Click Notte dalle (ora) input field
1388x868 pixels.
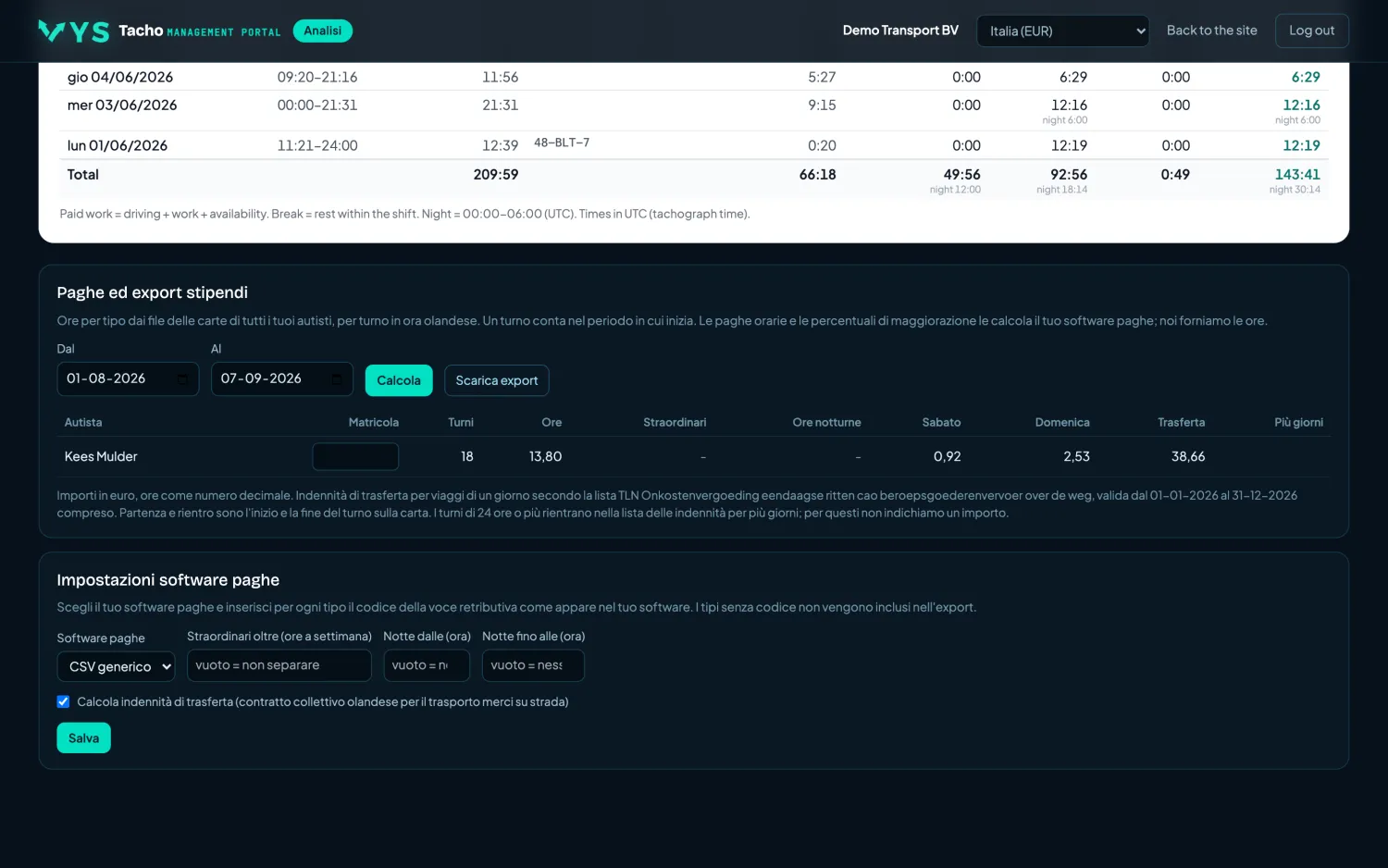point(427,665)
